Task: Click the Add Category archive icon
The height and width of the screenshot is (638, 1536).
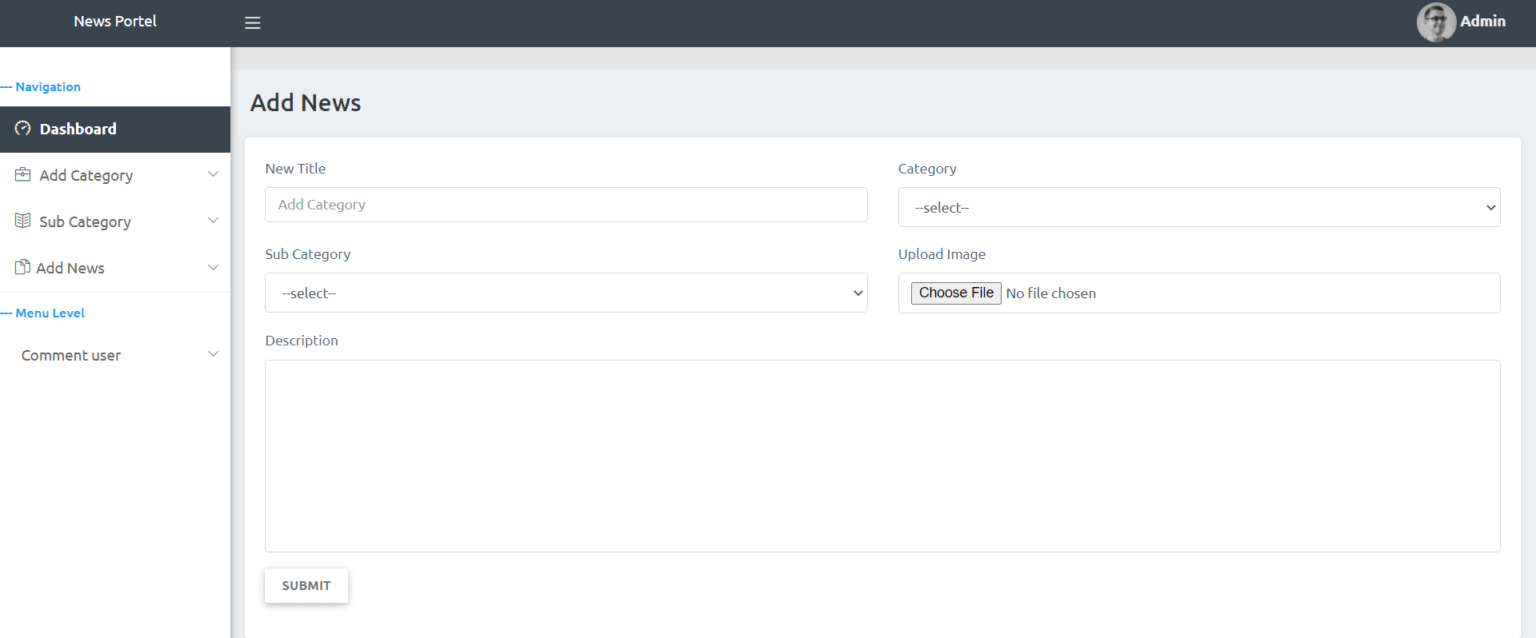Action: click(20, 175)
